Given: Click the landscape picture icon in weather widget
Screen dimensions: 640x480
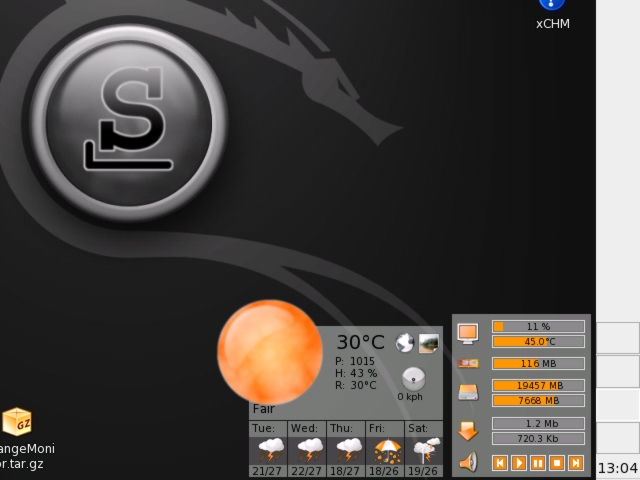Looking at the screenshot, I should point(429,343).
